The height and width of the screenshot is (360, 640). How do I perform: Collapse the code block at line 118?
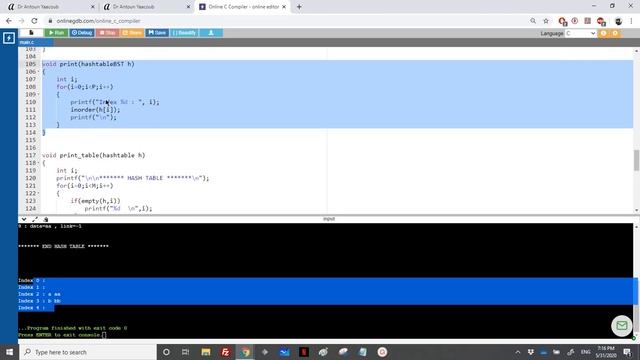(x=38, y=163)
